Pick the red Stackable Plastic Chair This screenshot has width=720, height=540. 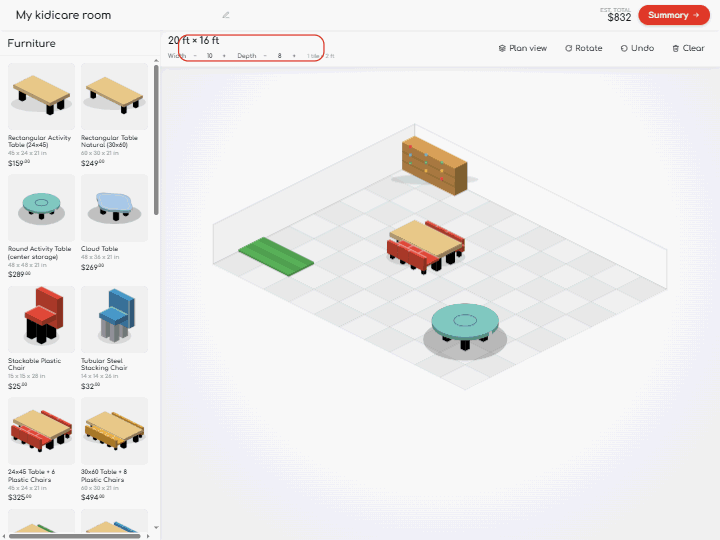click(x=41, y=319)
